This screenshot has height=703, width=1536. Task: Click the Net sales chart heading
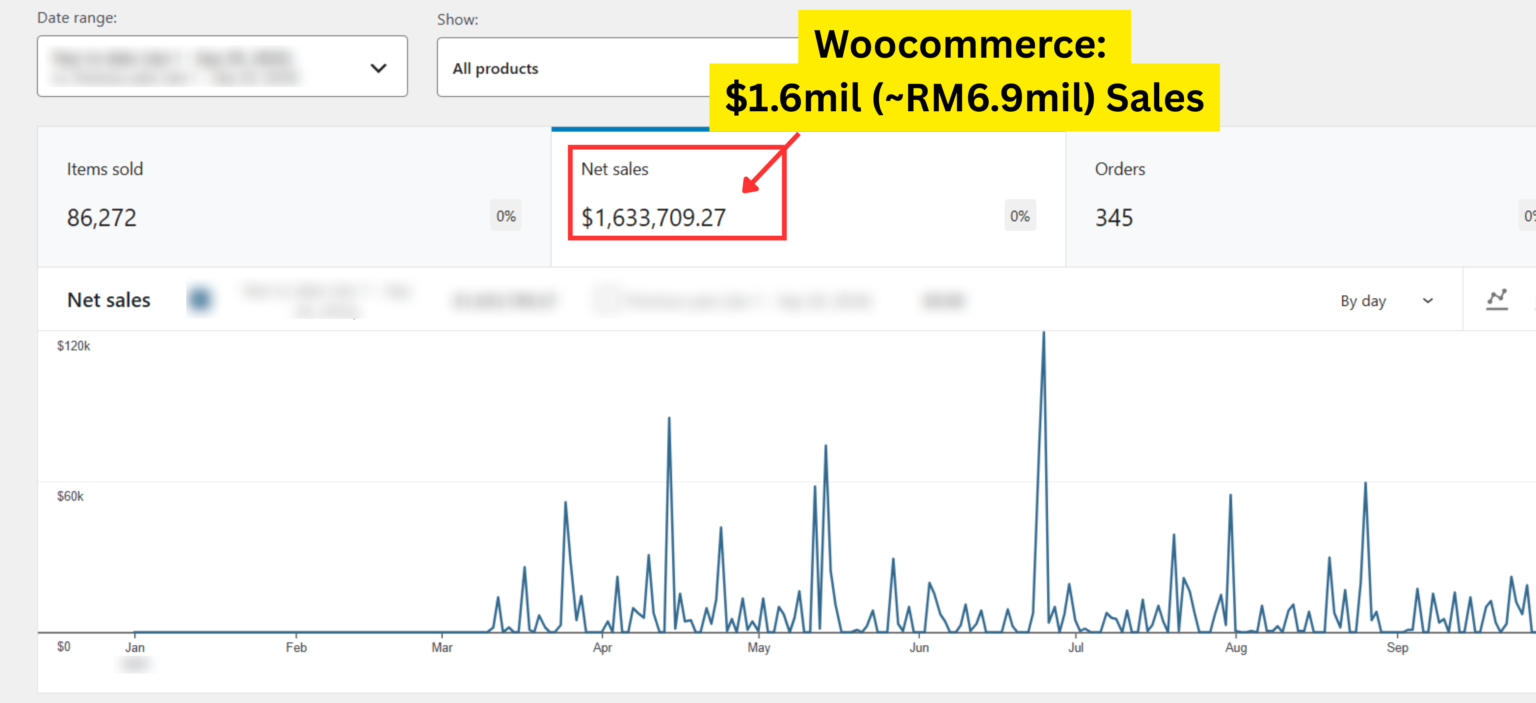click(x=109, y=300)
